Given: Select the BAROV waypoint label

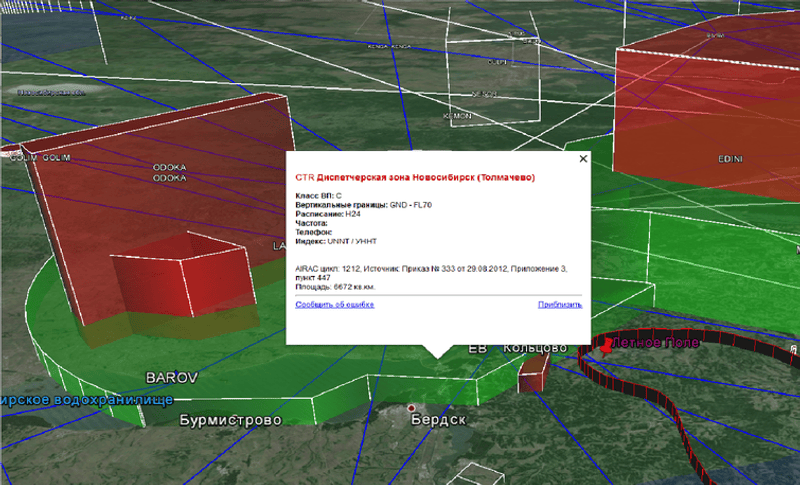Looking at the screenshot, I should tap(172, 378).
